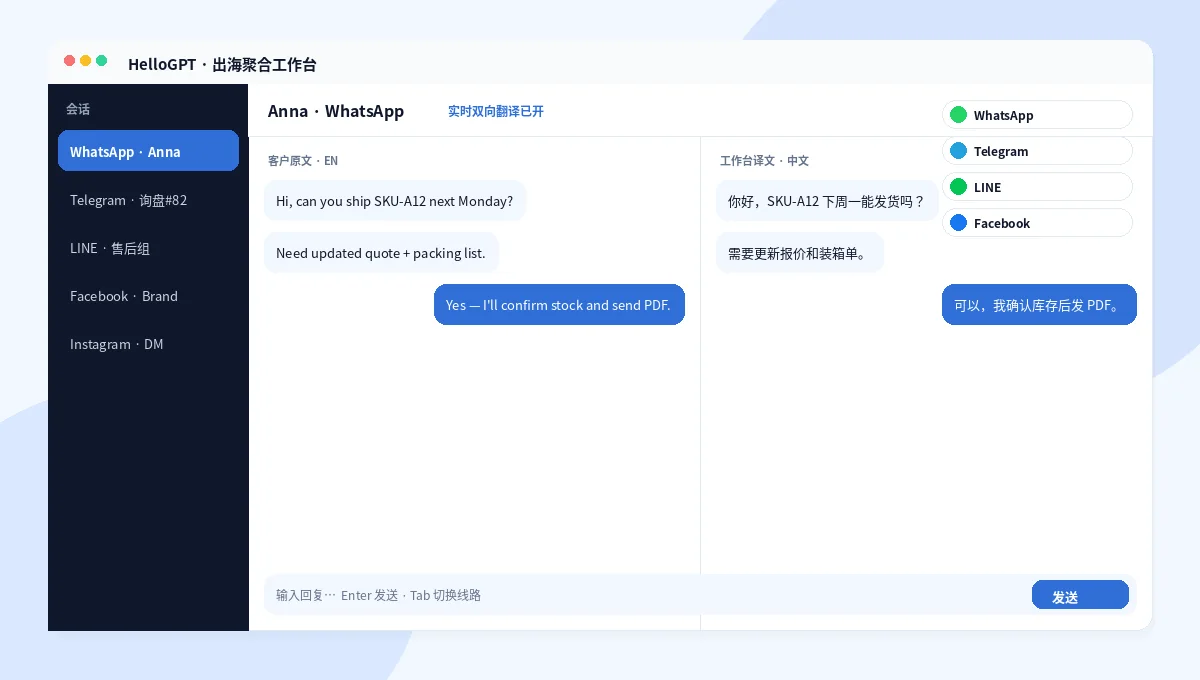Click the red close window dot
Screen dimensions: 1200x680
pos(69,61)
